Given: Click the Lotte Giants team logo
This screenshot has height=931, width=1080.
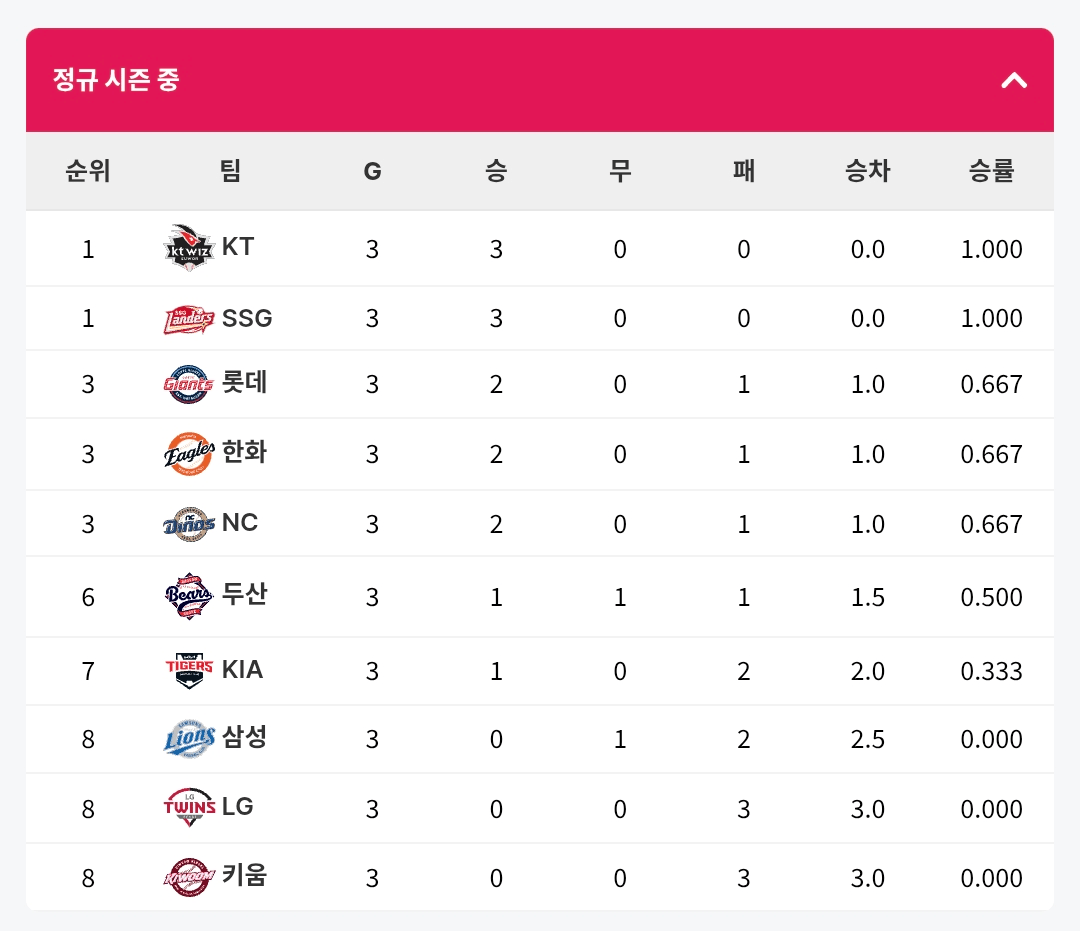Looking at the screenshot, I should (189, 384).
